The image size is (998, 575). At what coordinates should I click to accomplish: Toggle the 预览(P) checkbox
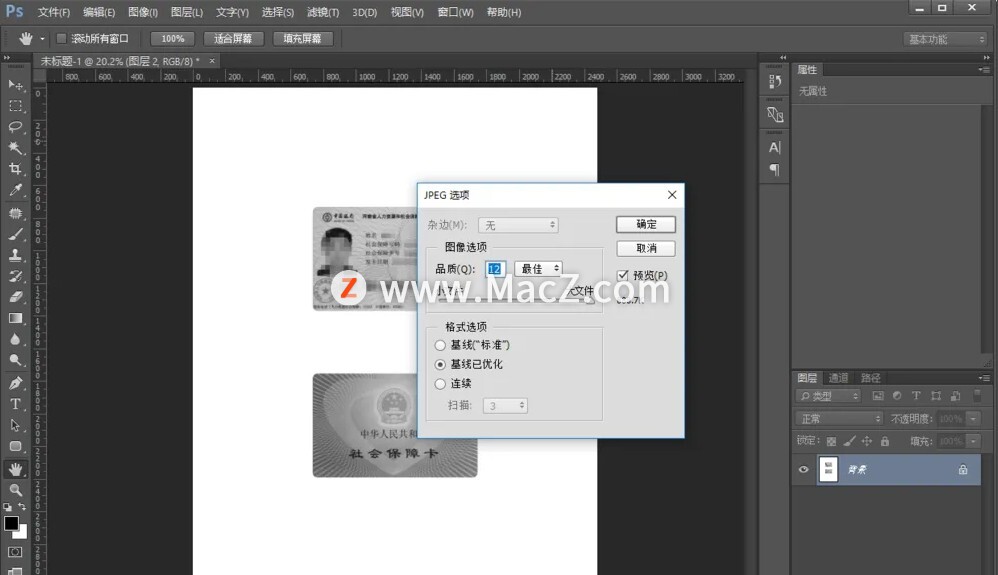[623, 275]
